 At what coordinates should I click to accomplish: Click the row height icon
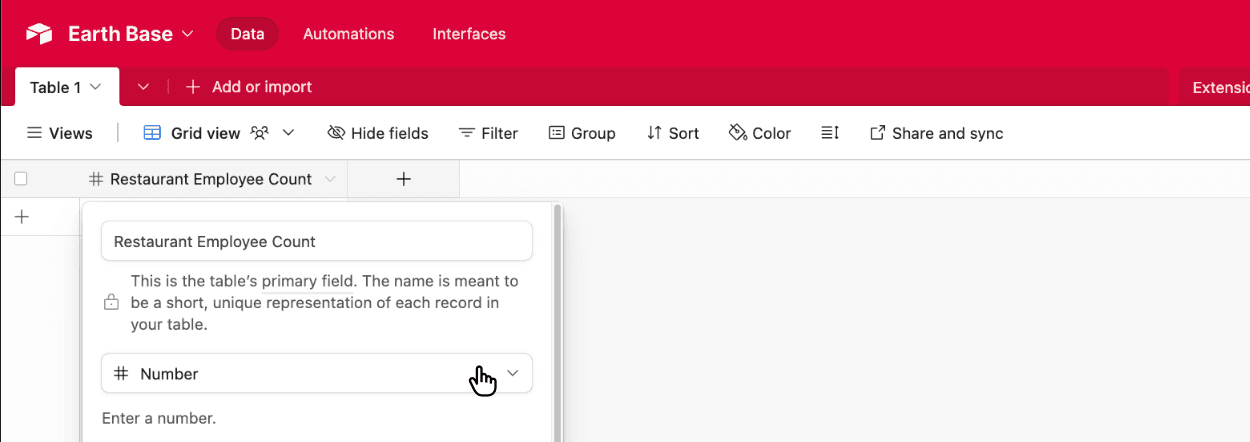pyautogui.click(x=830, y=133)
